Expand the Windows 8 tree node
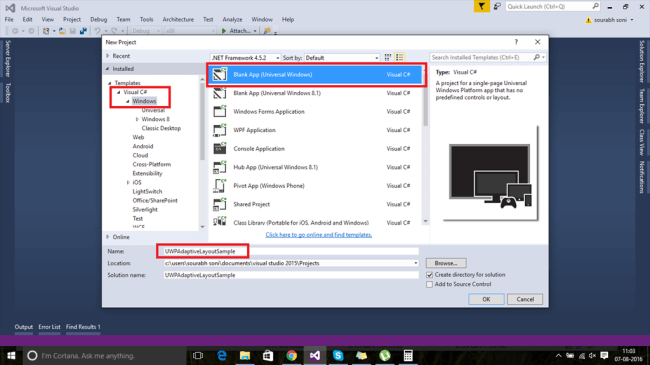650x365 pixels. tap(137, 119)
